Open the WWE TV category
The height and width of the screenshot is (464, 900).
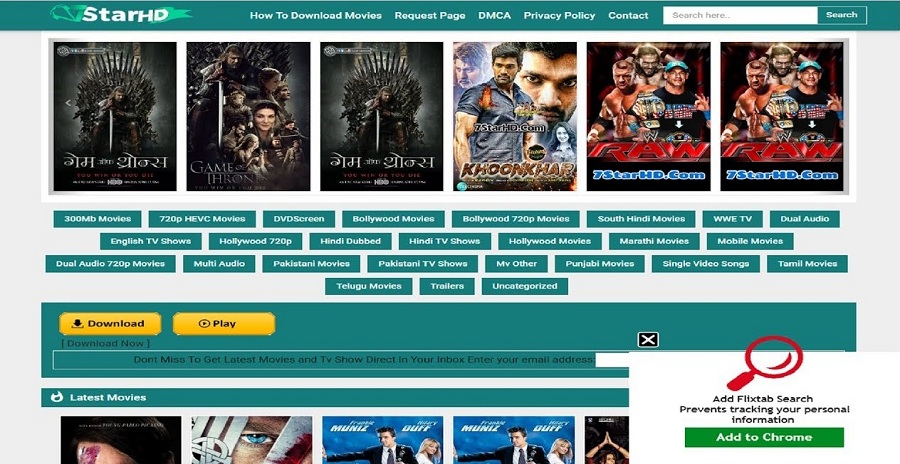pyautogui.click(x=732, y=219)
